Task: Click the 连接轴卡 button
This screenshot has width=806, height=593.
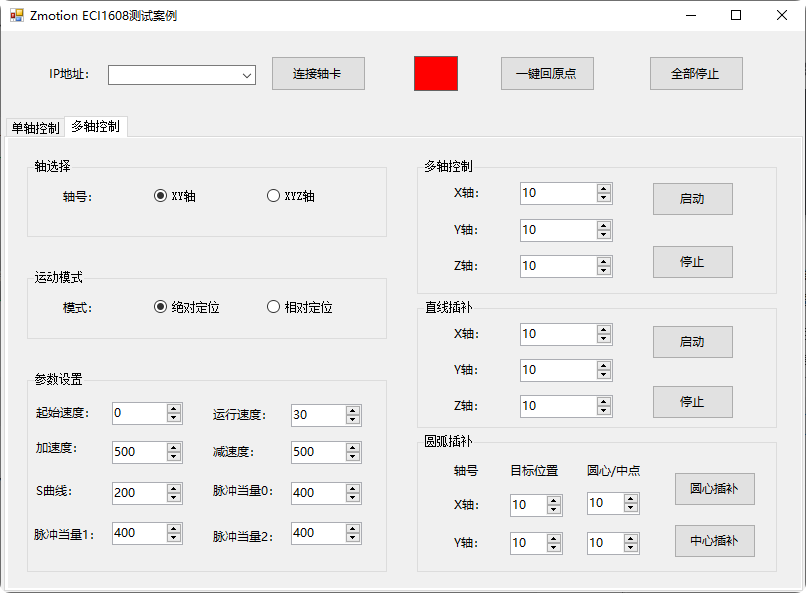Action: coord(318,73)
